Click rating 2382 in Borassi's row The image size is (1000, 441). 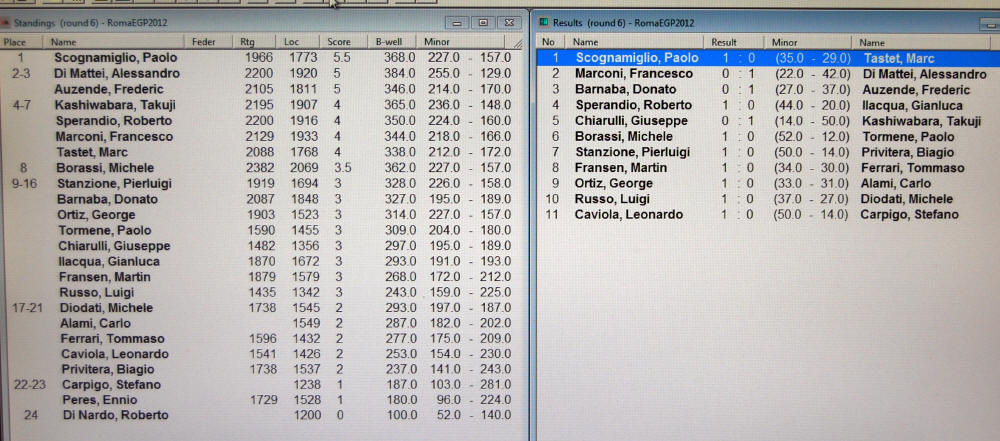click(259, 168)
